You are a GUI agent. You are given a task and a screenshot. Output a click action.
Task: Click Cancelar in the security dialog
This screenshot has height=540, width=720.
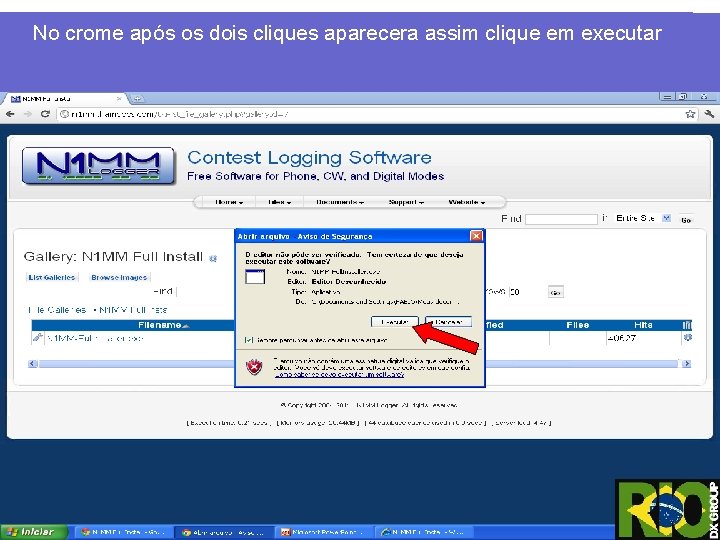click(x=449, y=322)
